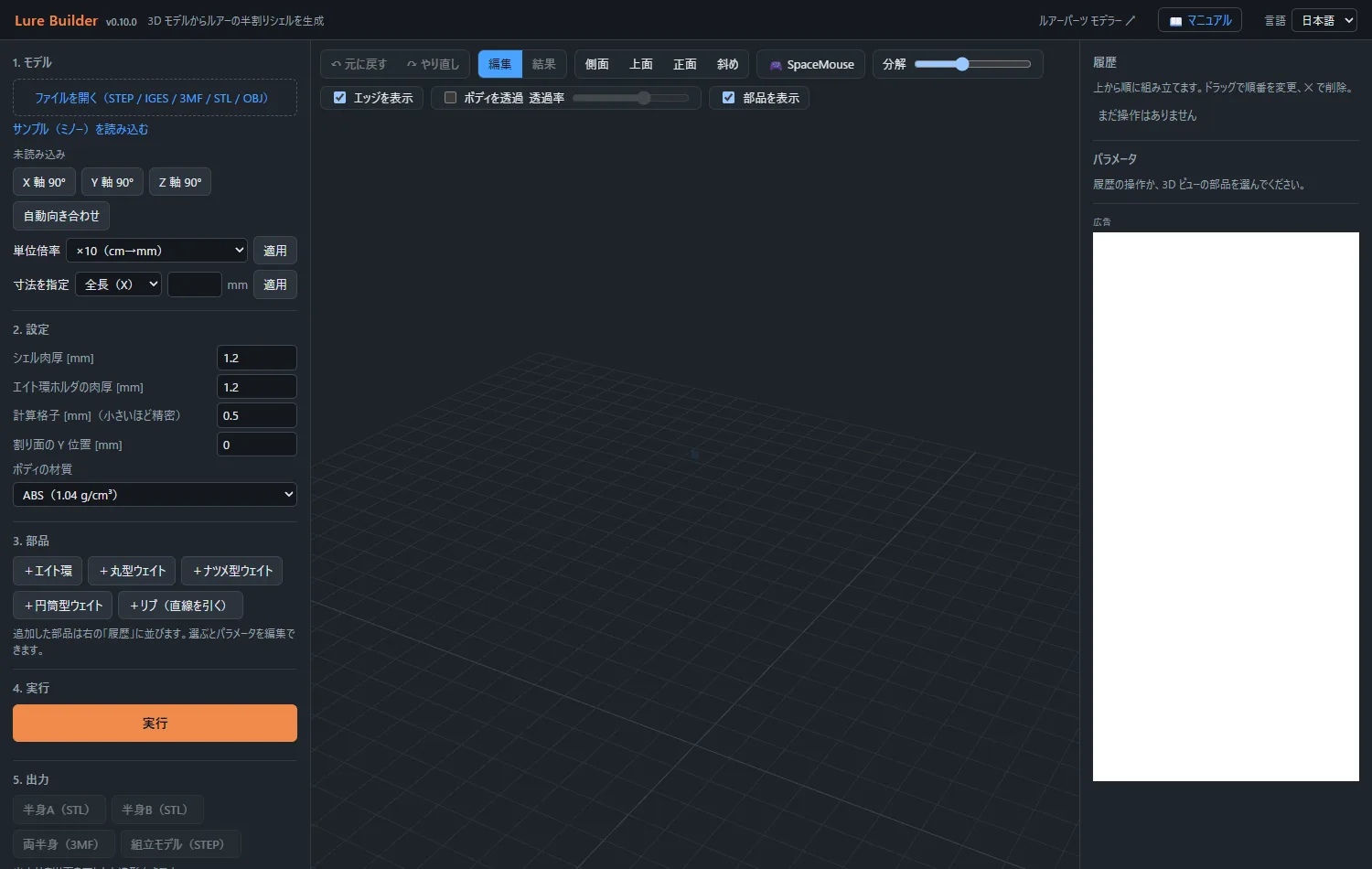Screen dimensions: 1372x869
Task: Load the サンプル（ミノー）sample model
Action: [80, 129]
